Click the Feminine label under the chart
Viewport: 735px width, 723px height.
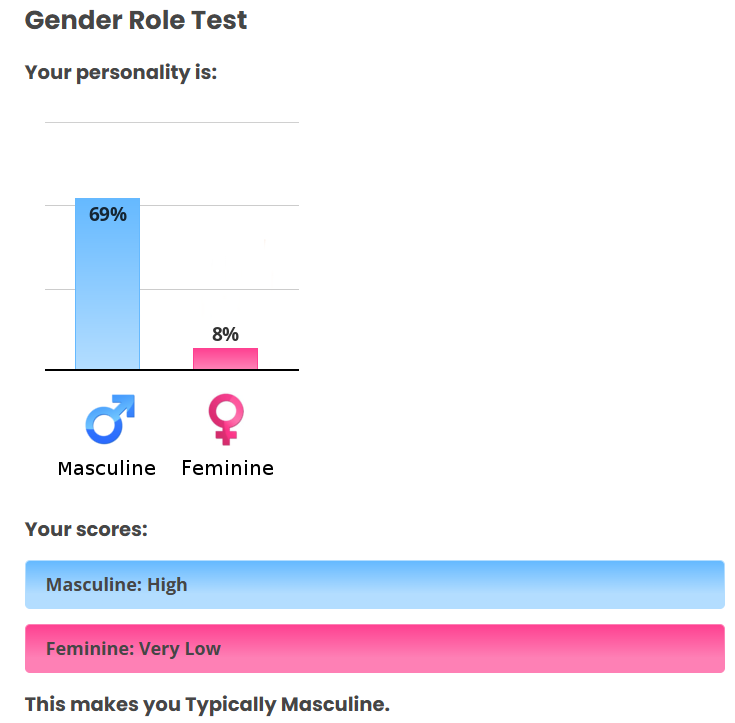click(227, 468)
